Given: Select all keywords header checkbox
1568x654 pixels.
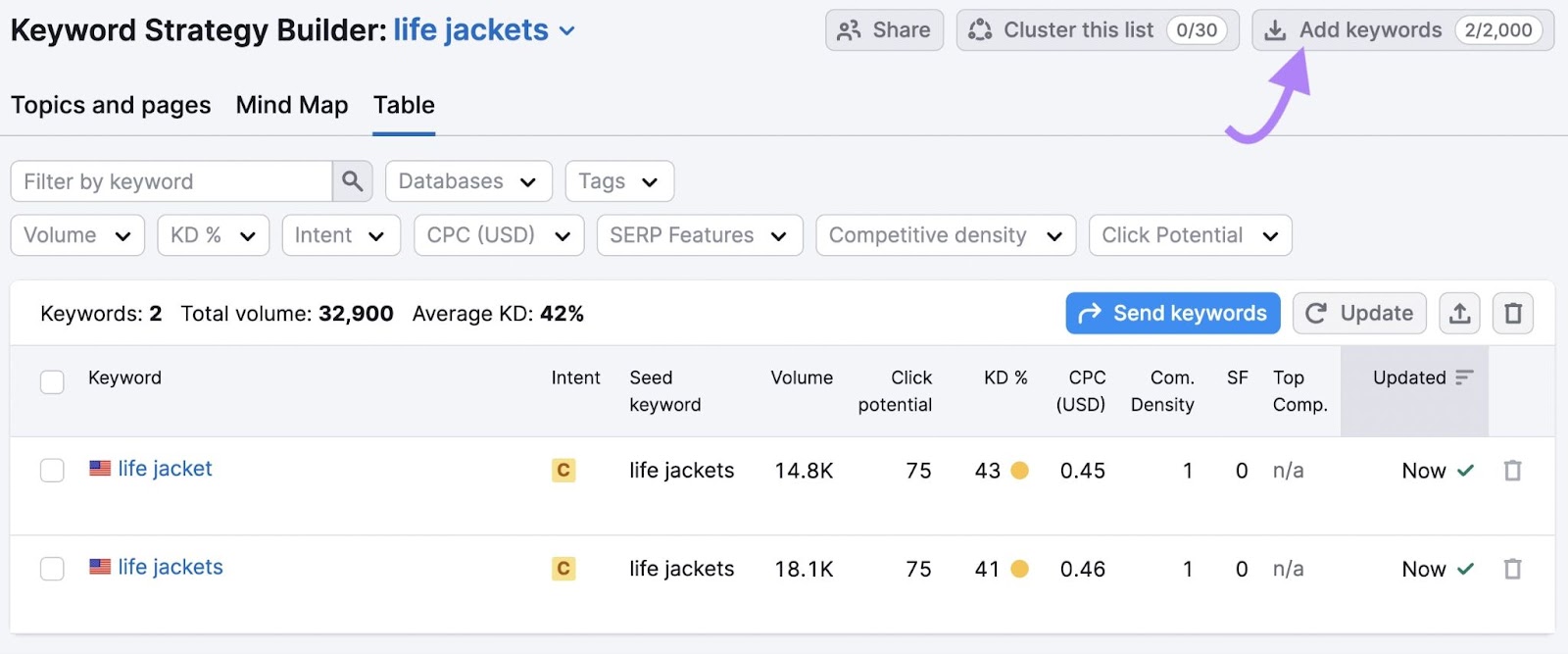Looking at the screenshot, I should click(52, 382).
